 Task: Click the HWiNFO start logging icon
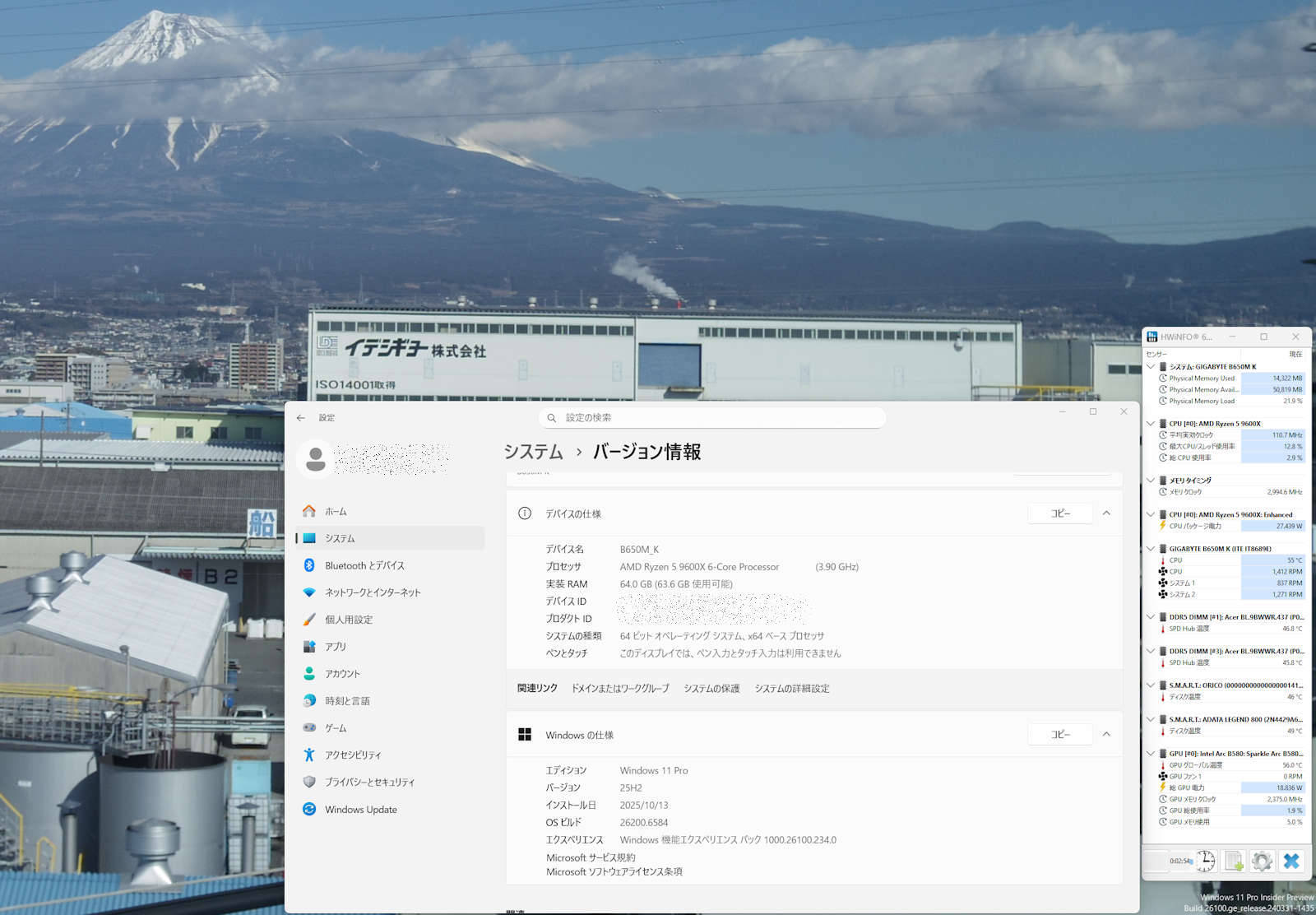tap(1234, 861)
